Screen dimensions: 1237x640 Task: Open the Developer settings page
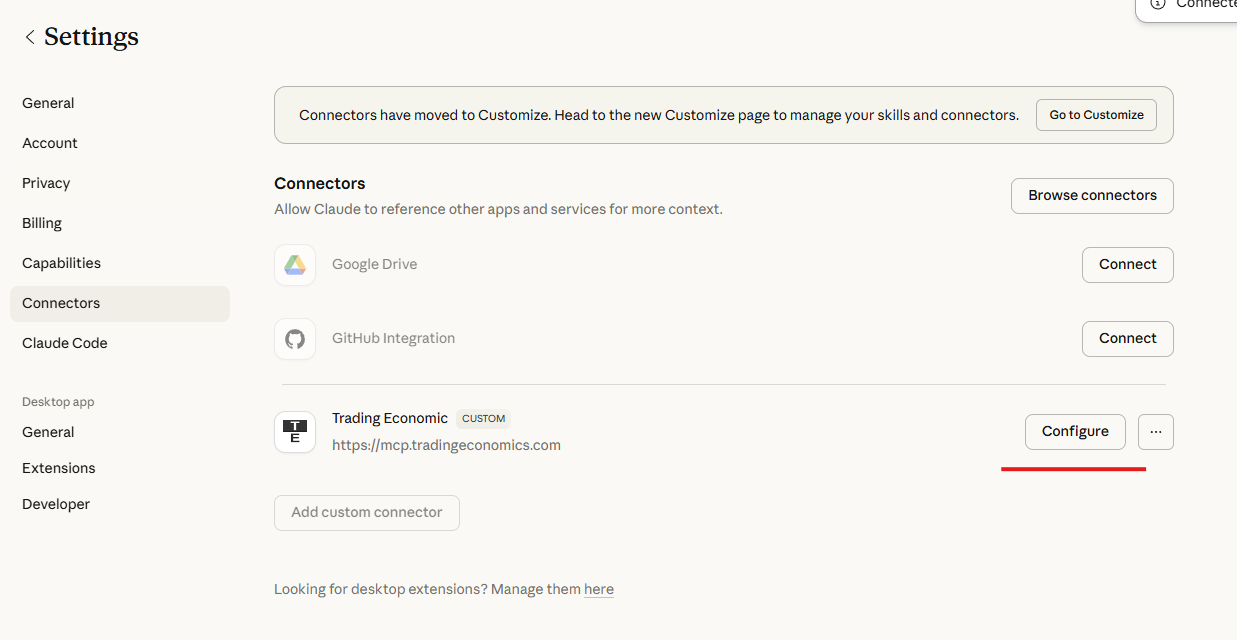click(56, 504)
